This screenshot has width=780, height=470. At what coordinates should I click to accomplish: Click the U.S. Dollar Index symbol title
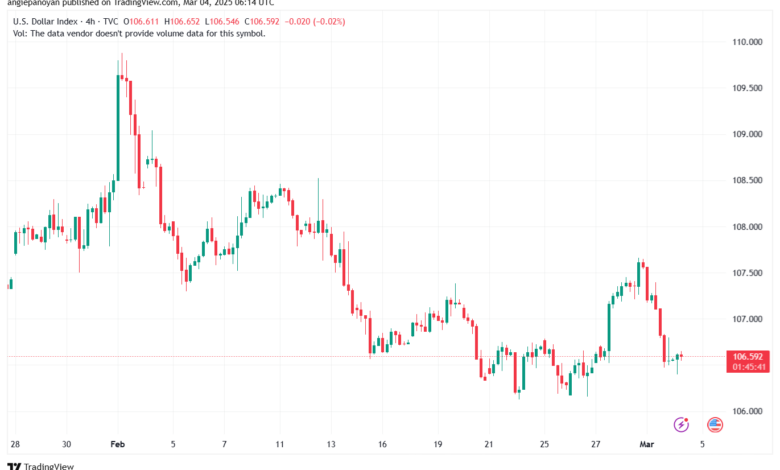tap(45, 21)
